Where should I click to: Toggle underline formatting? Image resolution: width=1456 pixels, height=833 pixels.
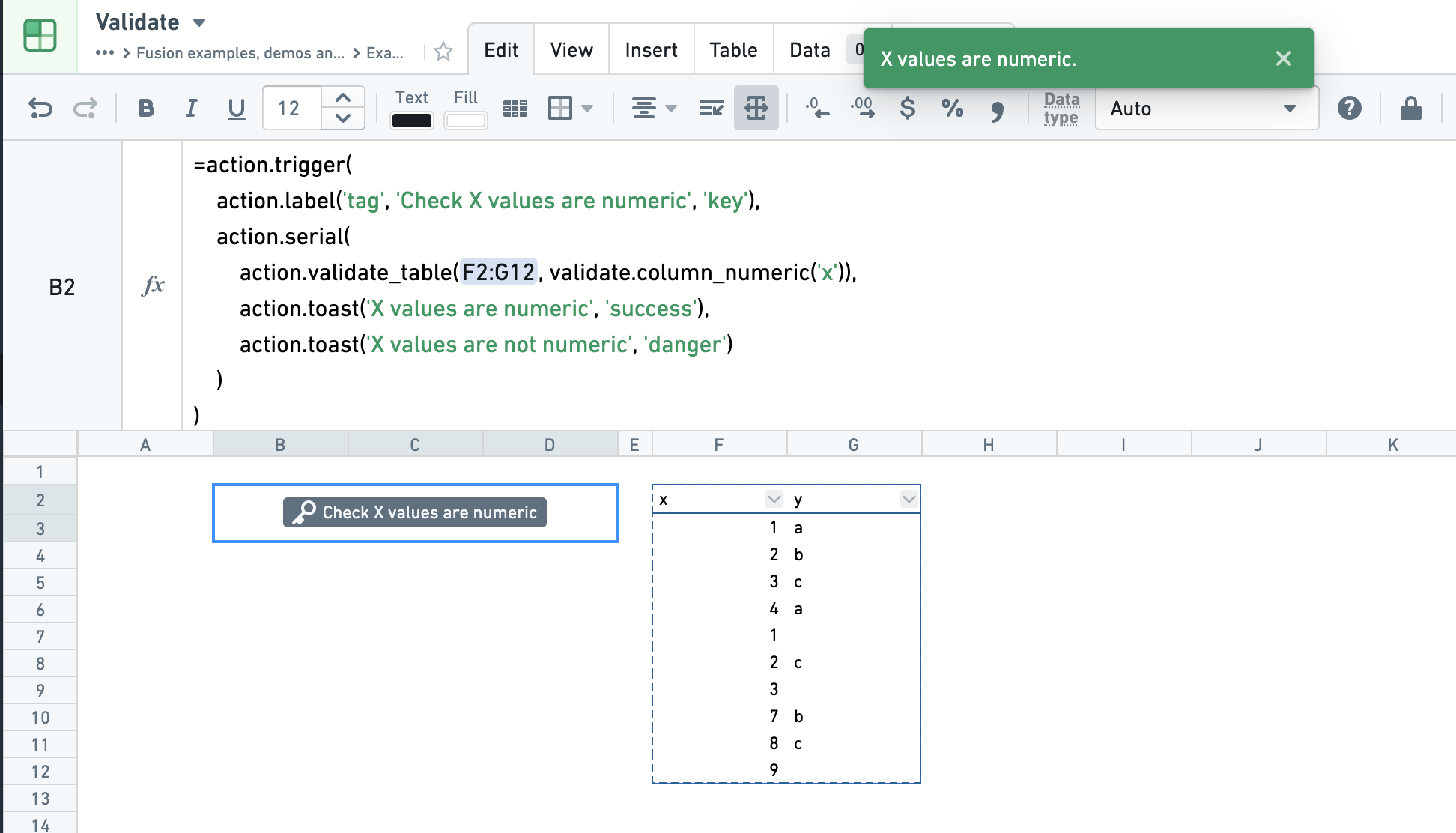(236, 109)
